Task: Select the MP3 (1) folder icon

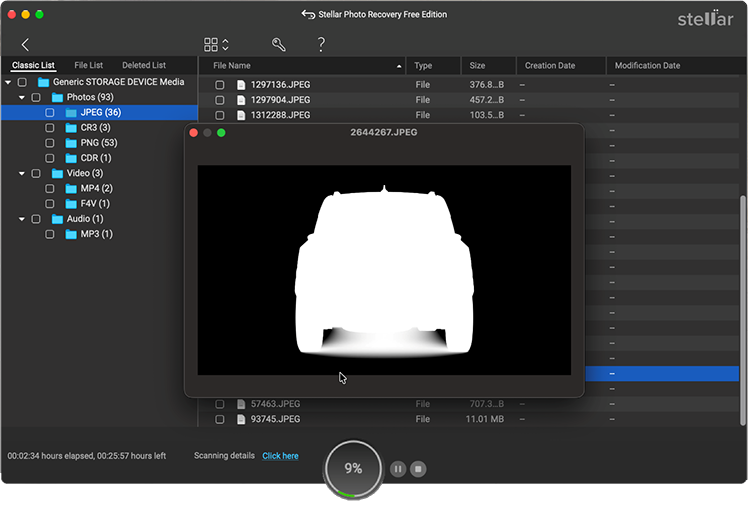Action: tap(71, 234)
